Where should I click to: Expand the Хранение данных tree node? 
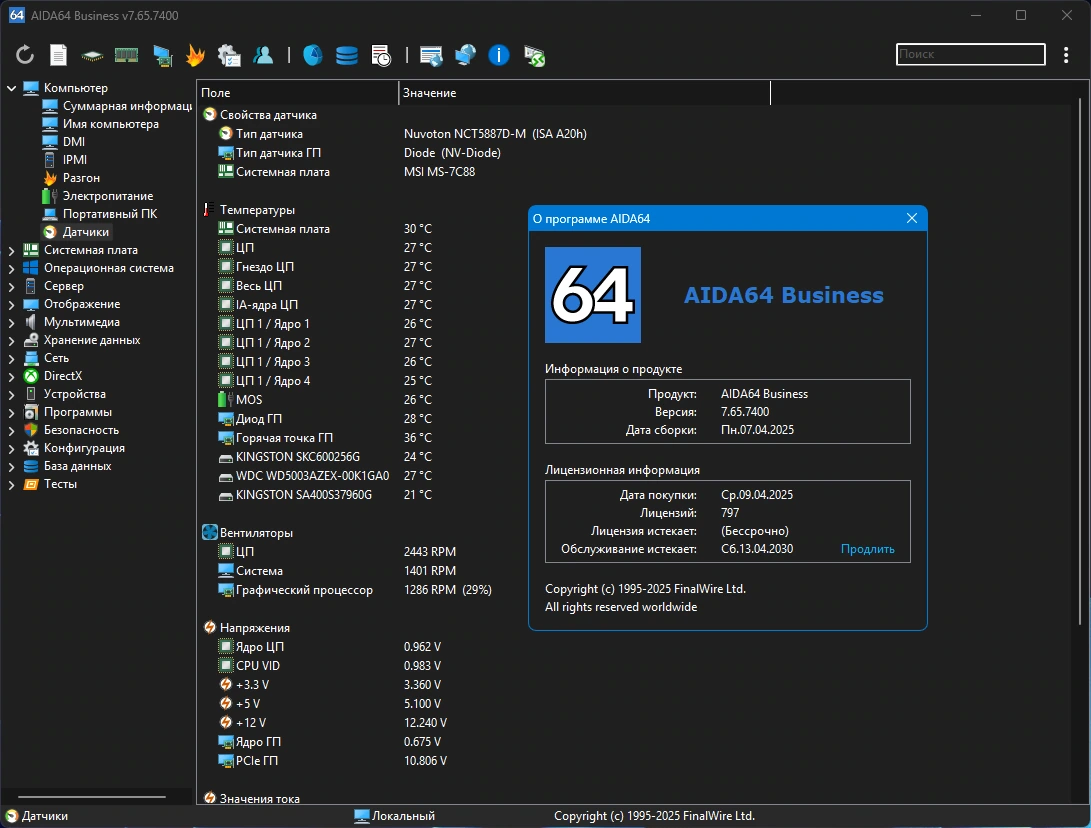[x=11, y=340]
